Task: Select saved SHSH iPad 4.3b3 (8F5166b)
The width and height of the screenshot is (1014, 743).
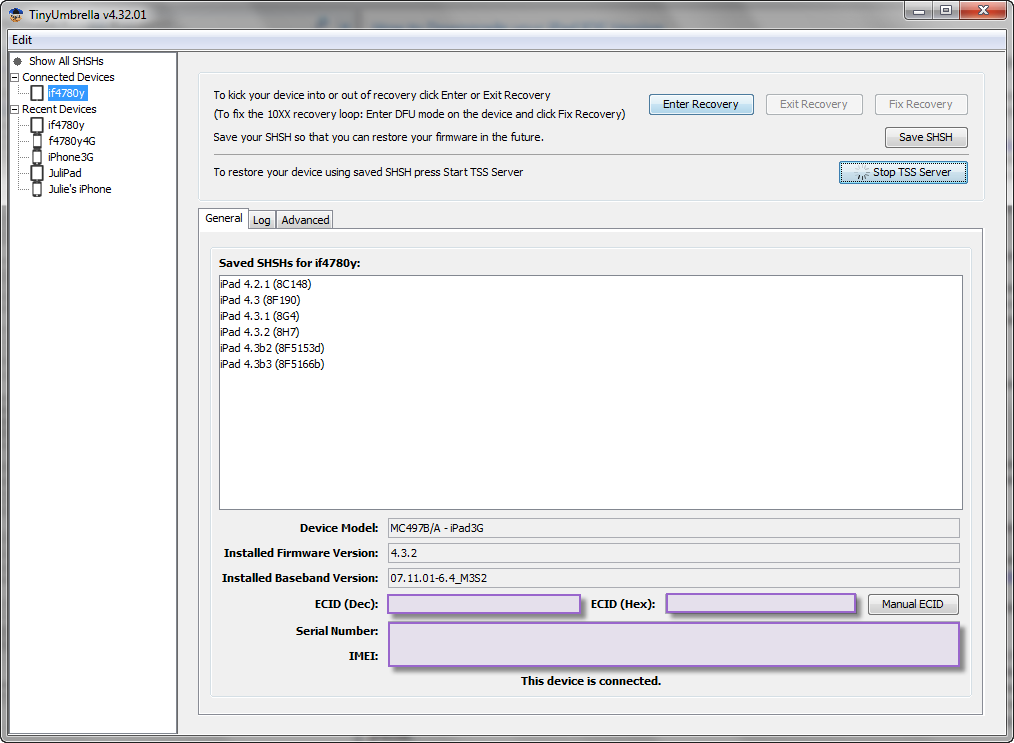Action: 272,364
